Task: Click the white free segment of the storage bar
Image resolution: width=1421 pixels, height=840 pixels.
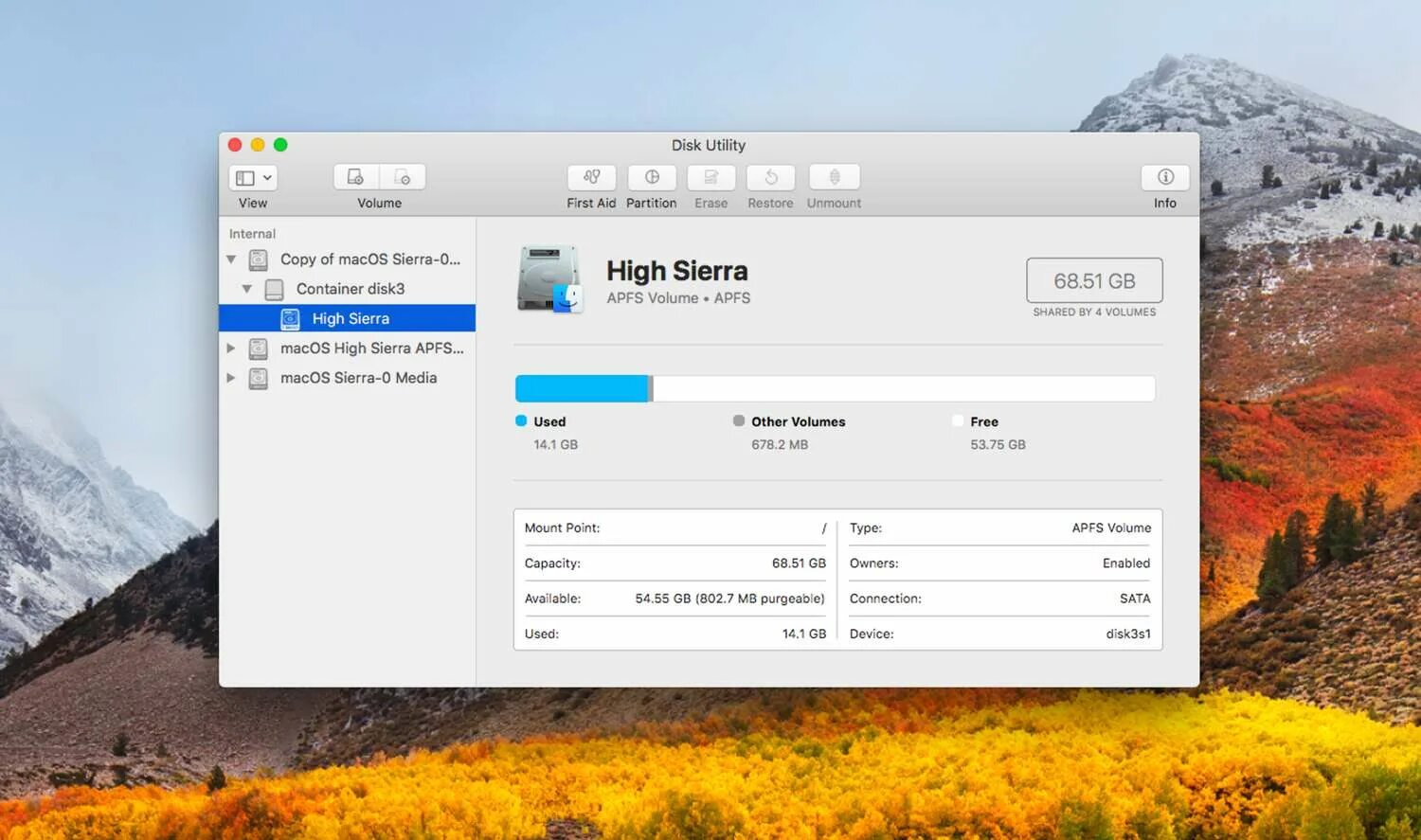Action: click(904, 388)
